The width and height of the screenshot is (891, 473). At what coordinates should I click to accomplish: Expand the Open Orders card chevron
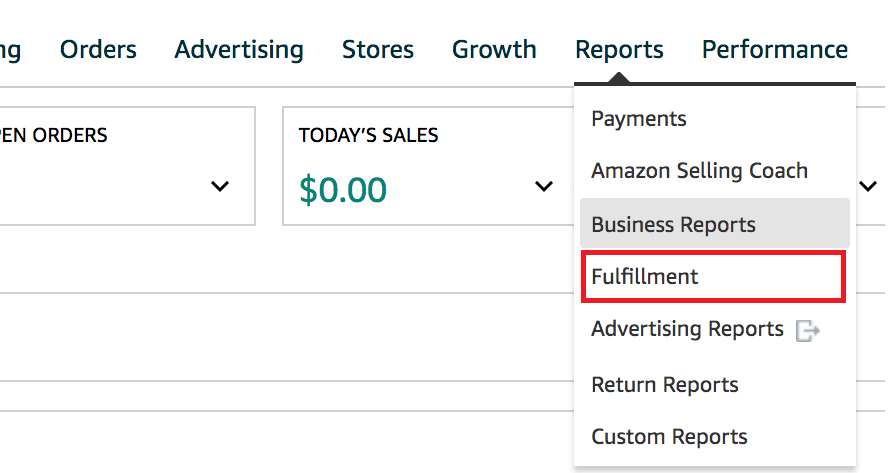coord(221,186)
